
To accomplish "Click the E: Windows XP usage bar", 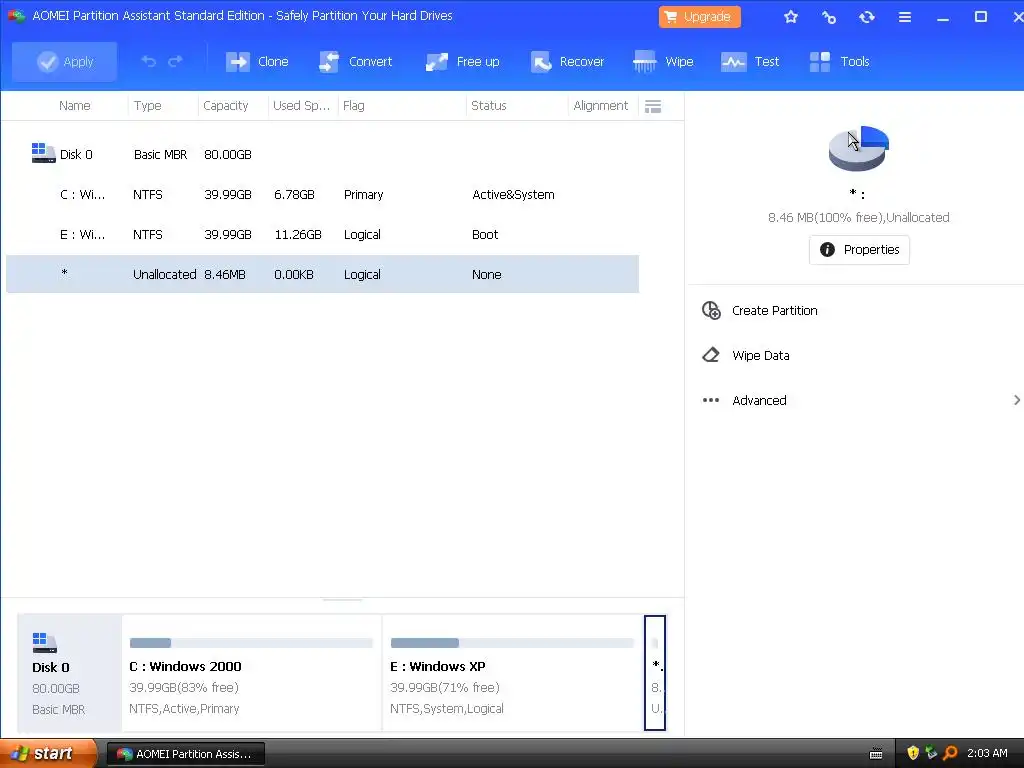I will (x=513, y=643).
